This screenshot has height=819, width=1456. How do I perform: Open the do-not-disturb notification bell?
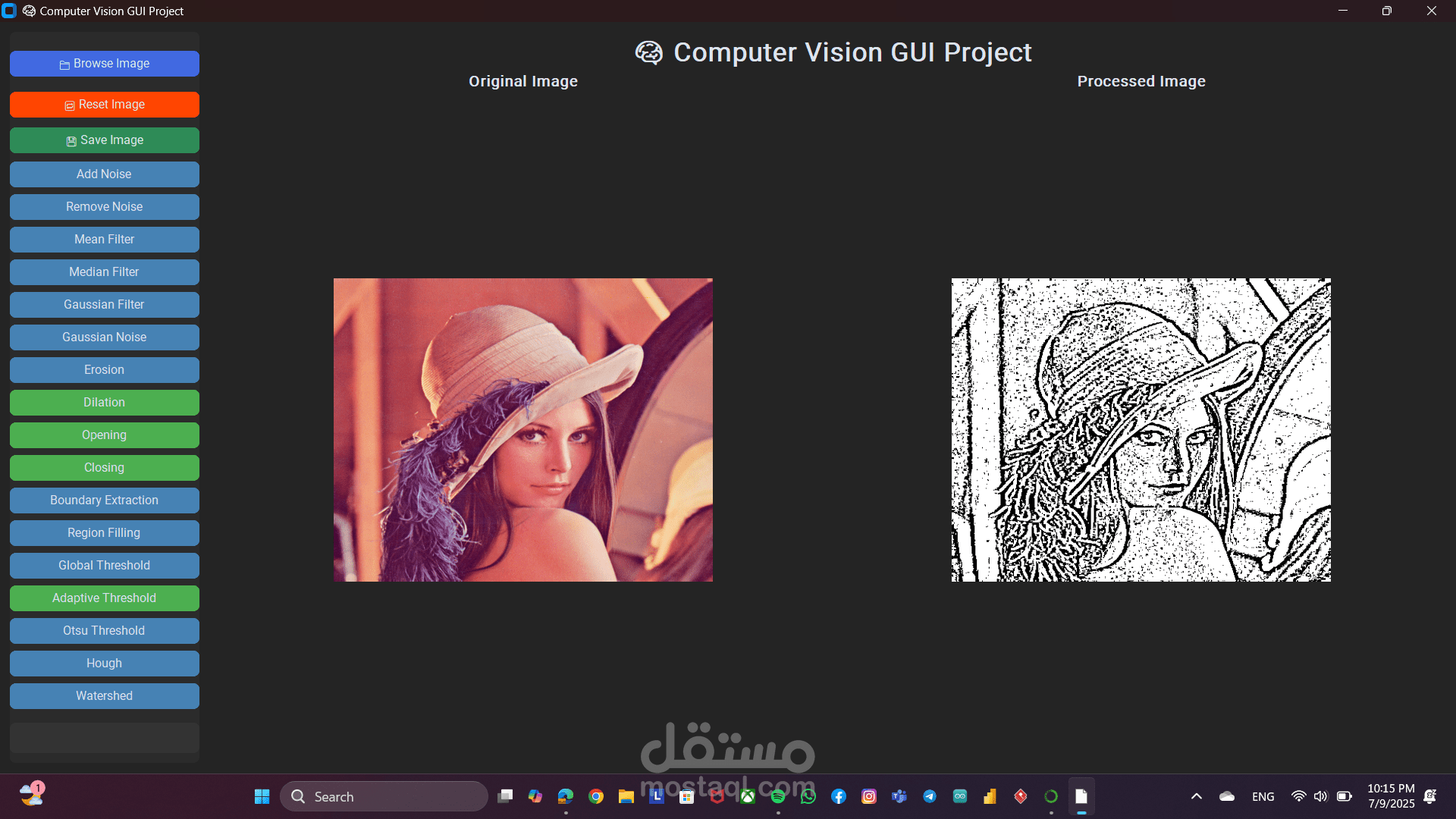click(1430, 796)
